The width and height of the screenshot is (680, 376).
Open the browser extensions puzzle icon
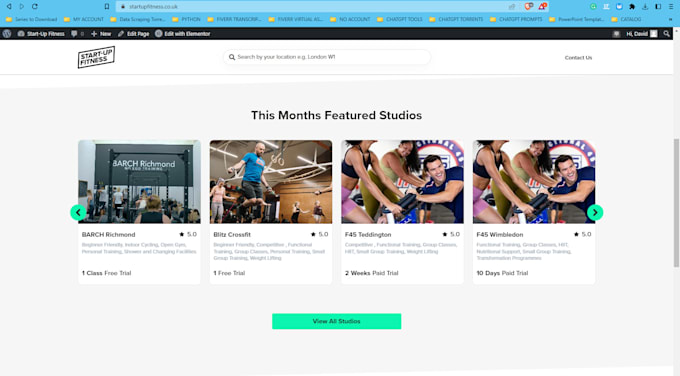pyautogui.click(x=632, y=7)
